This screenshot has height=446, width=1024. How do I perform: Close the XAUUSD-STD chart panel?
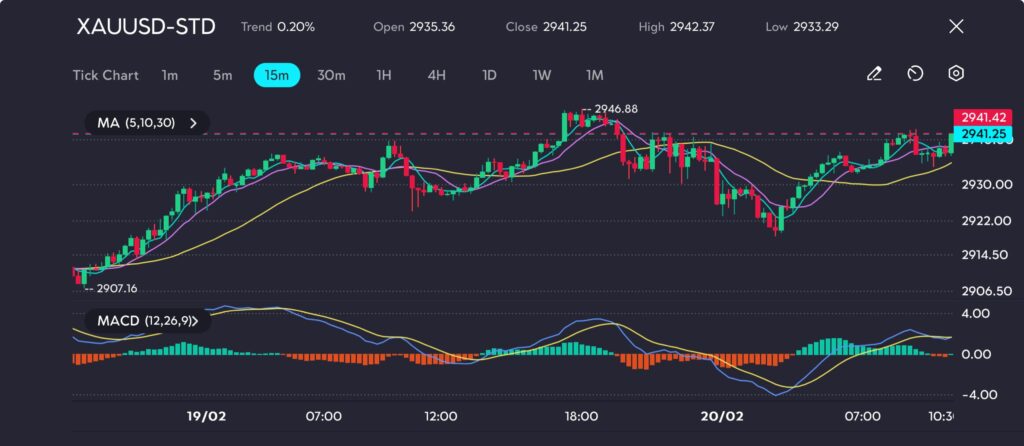955,27
